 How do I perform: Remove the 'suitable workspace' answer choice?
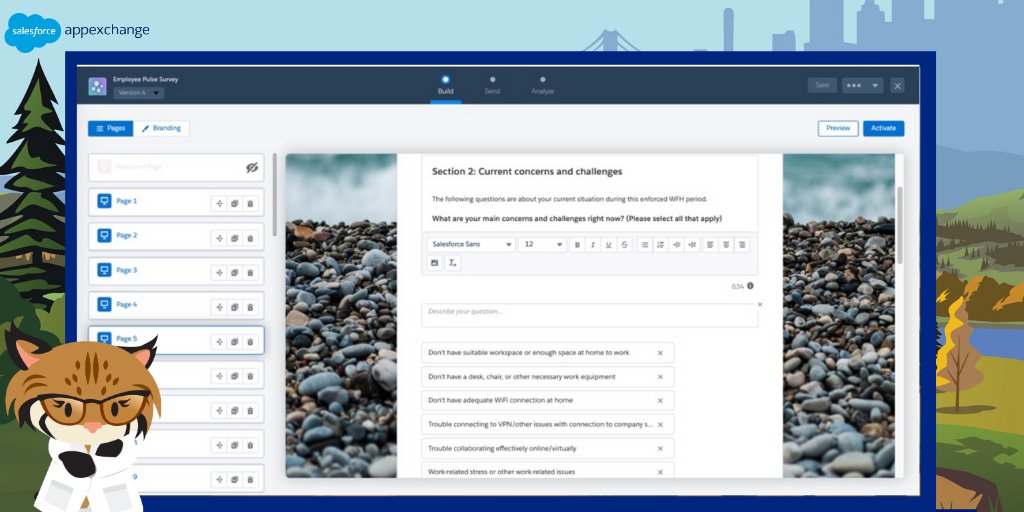(660, 353)
